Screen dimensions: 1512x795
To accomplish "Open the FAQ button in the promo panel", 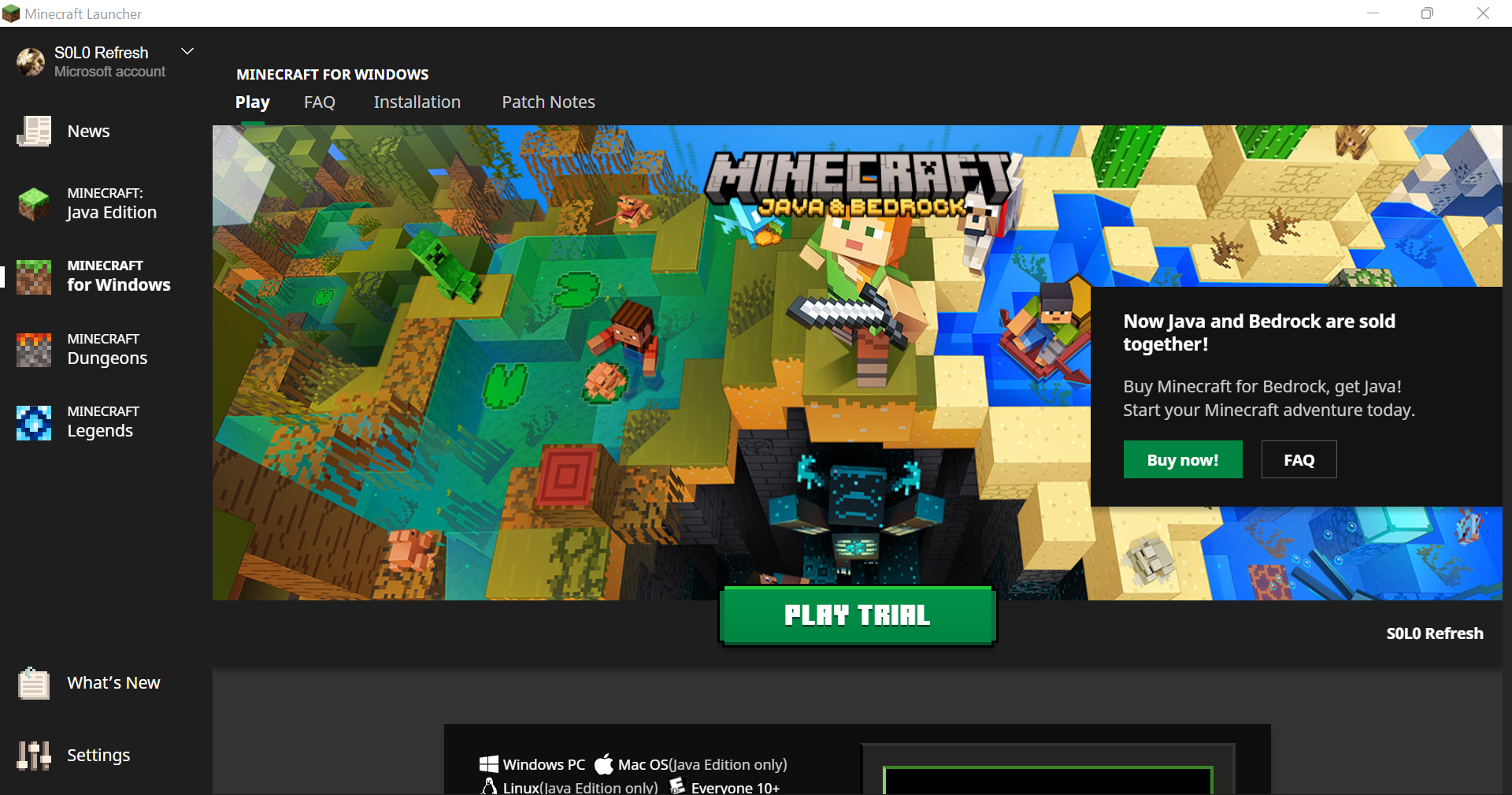I will pyautogui.click(x=1299, y=459).
